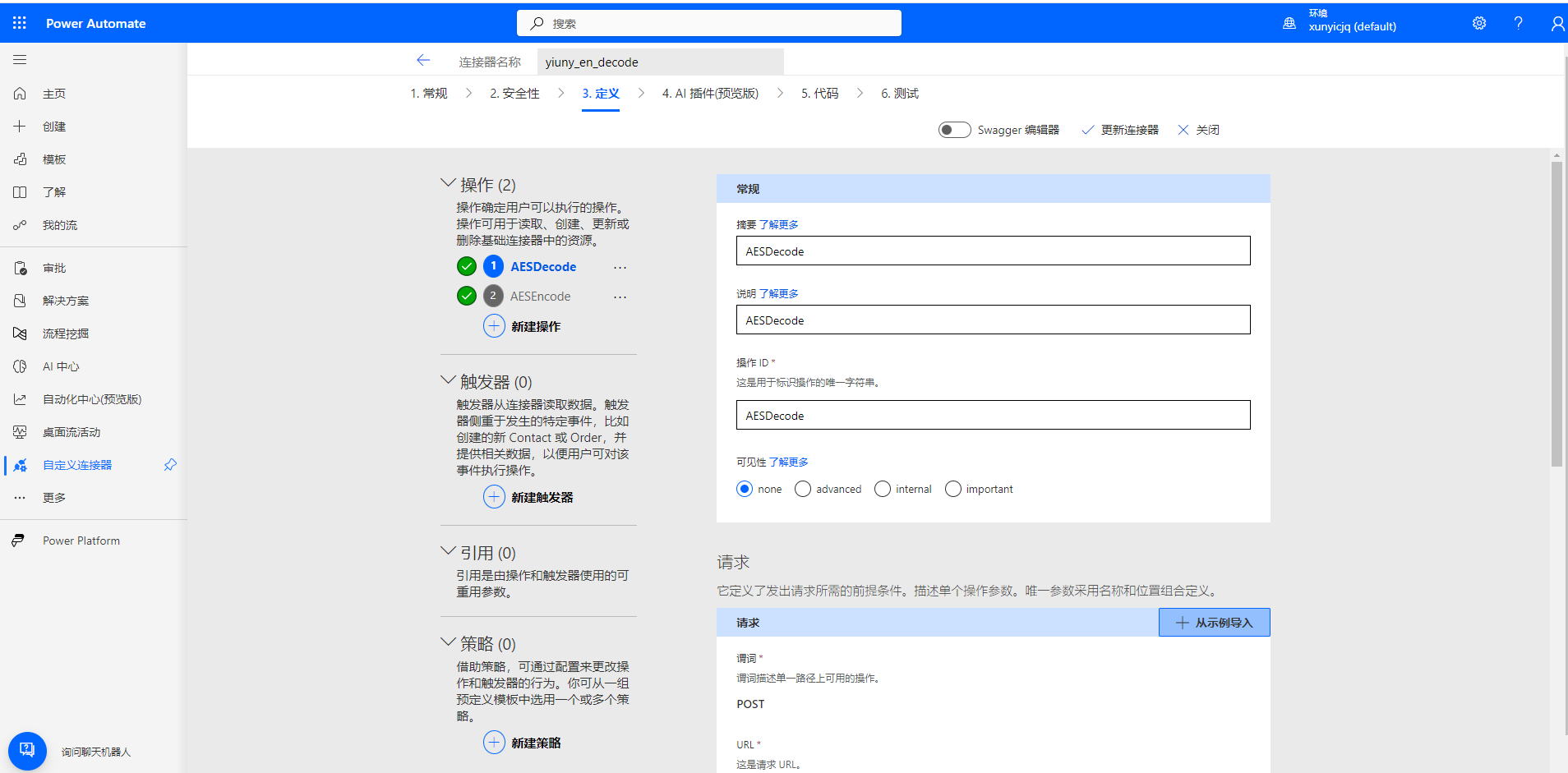Unpin 自定义连接器 using the pin icon
This screenshot has width=1568, height=773.
(x=170, y=465)
